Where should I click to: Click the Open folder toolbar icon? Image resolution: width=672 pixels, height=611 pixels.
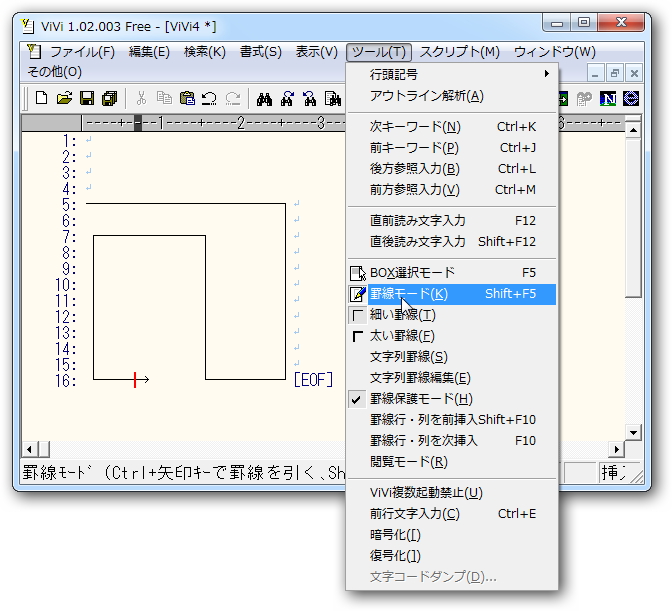tap(64, 99)
